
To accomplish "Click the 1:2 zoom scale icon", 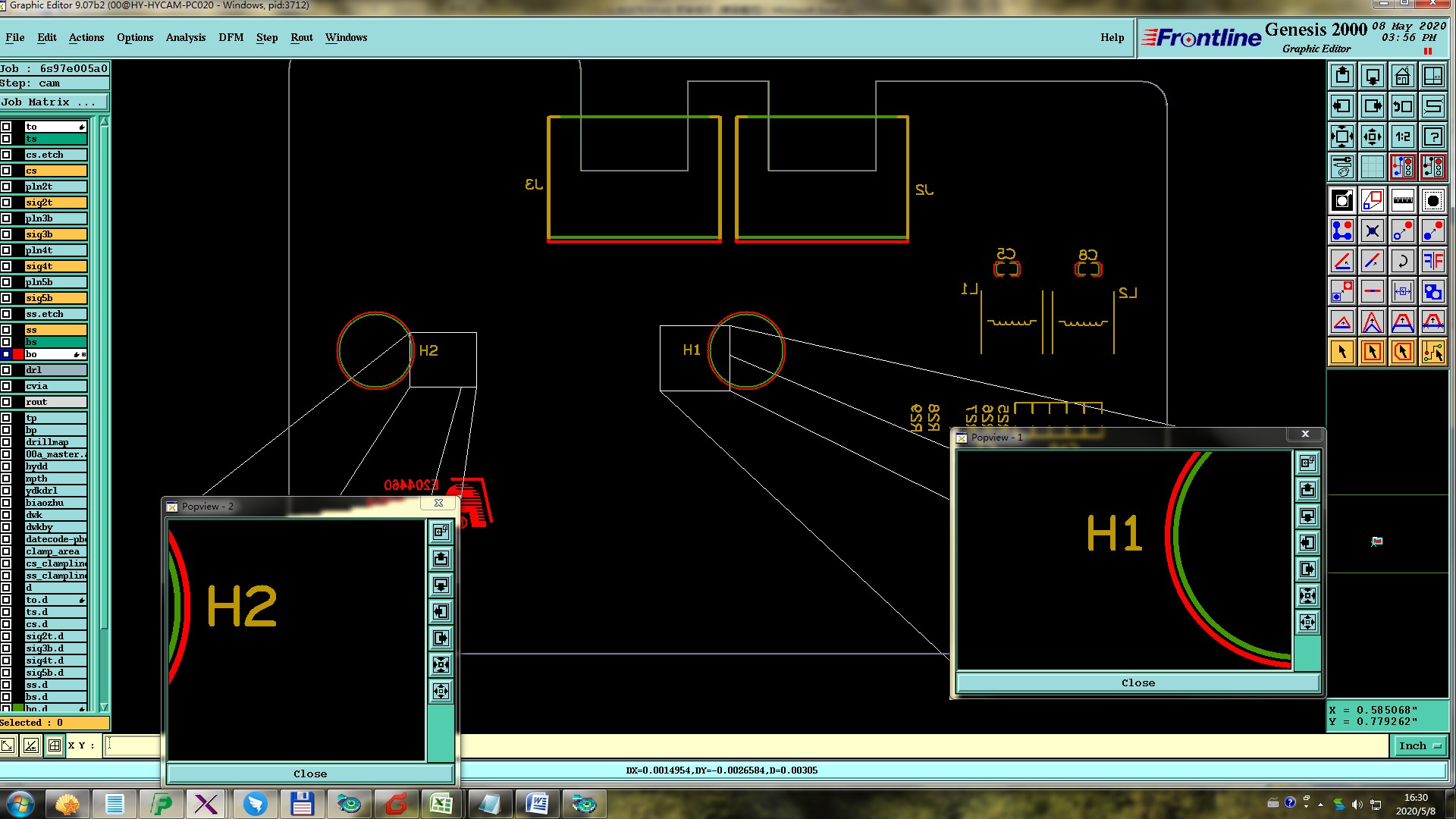I will click(1402, 137).
